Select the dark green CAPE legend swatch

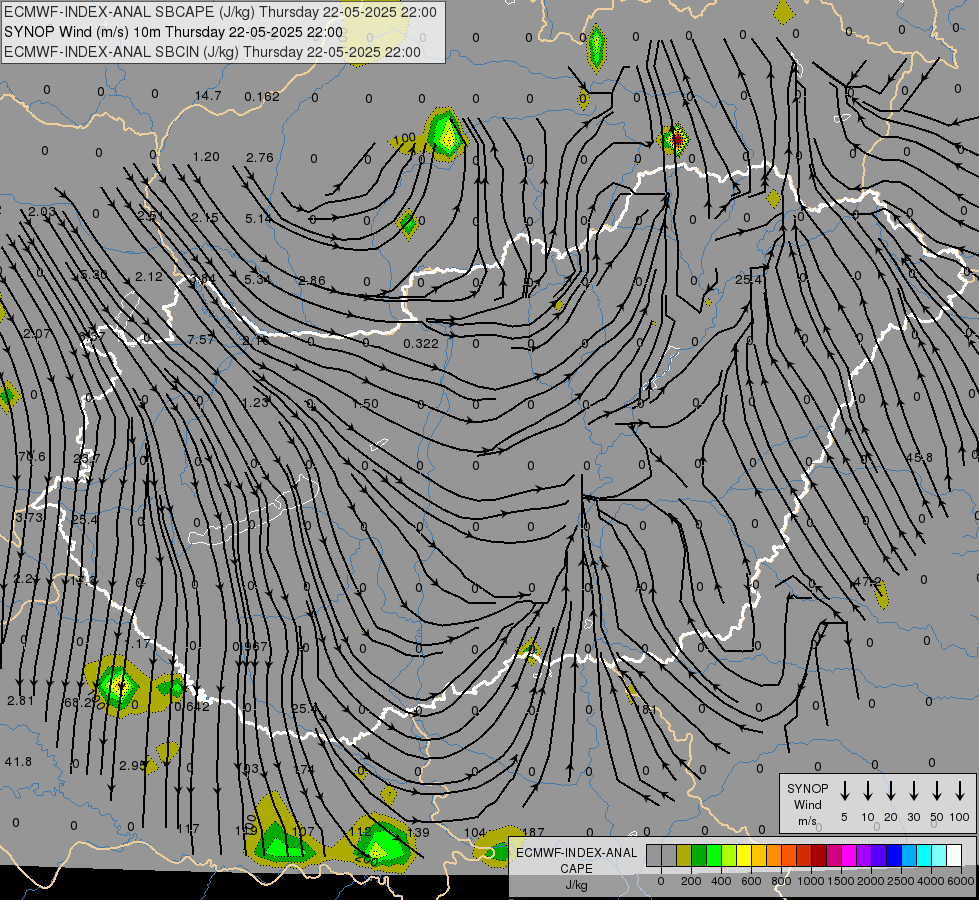coord(699,856)
